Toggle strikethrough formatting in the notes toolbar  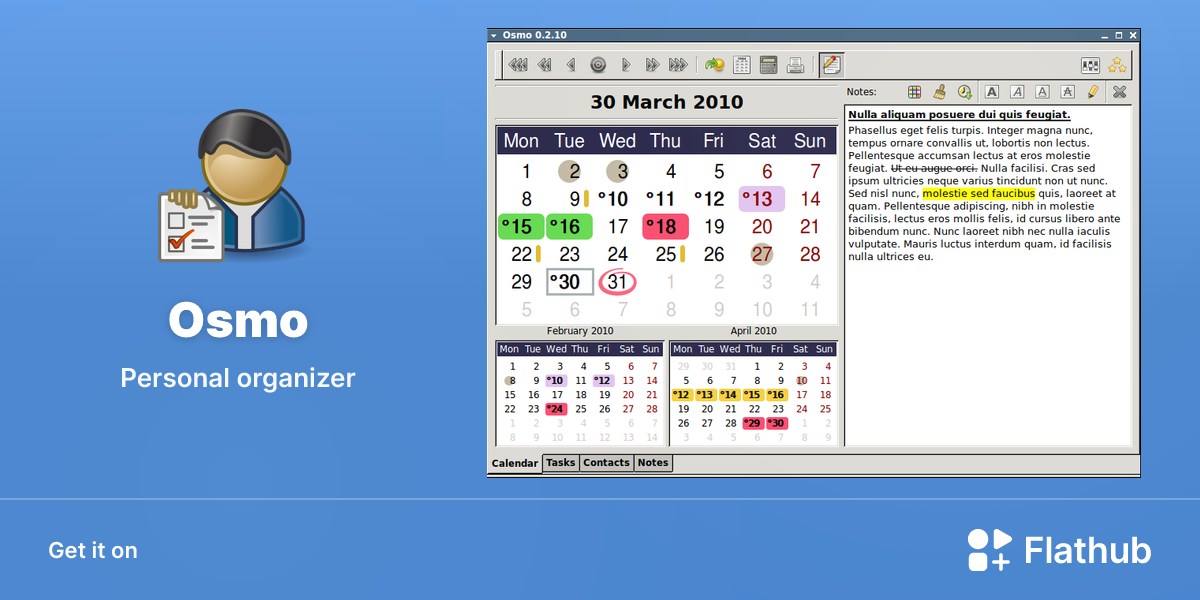point(1067,92)
